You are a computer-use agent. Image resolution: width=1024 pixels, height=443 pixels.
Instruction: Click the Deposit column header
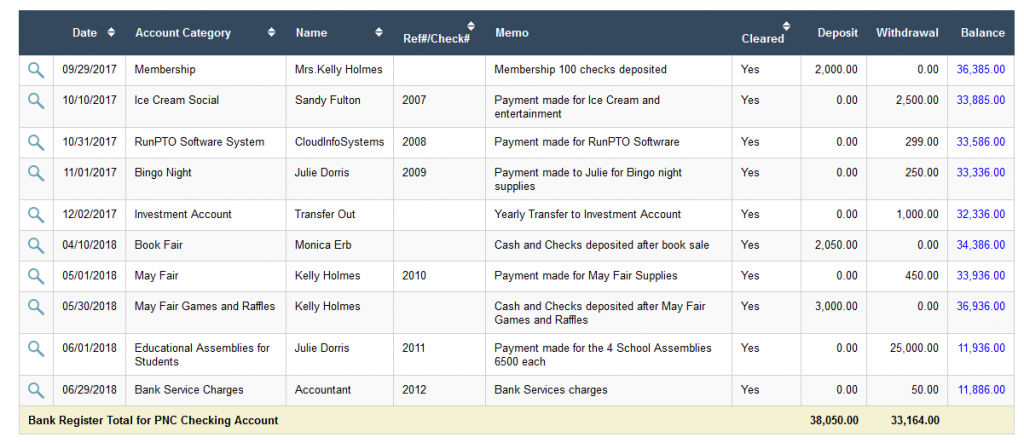point(837,33)
